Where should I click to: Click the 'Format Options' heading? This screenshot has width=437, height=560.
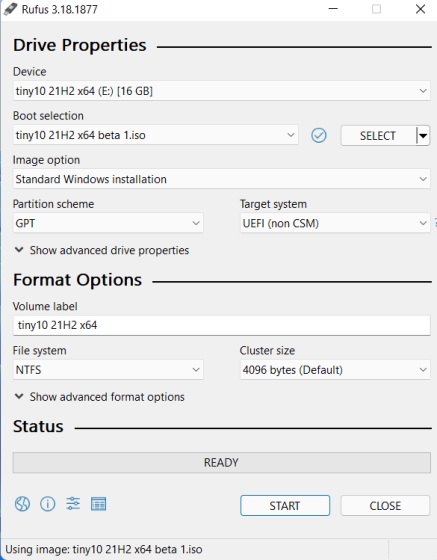[x=77, y=280]
